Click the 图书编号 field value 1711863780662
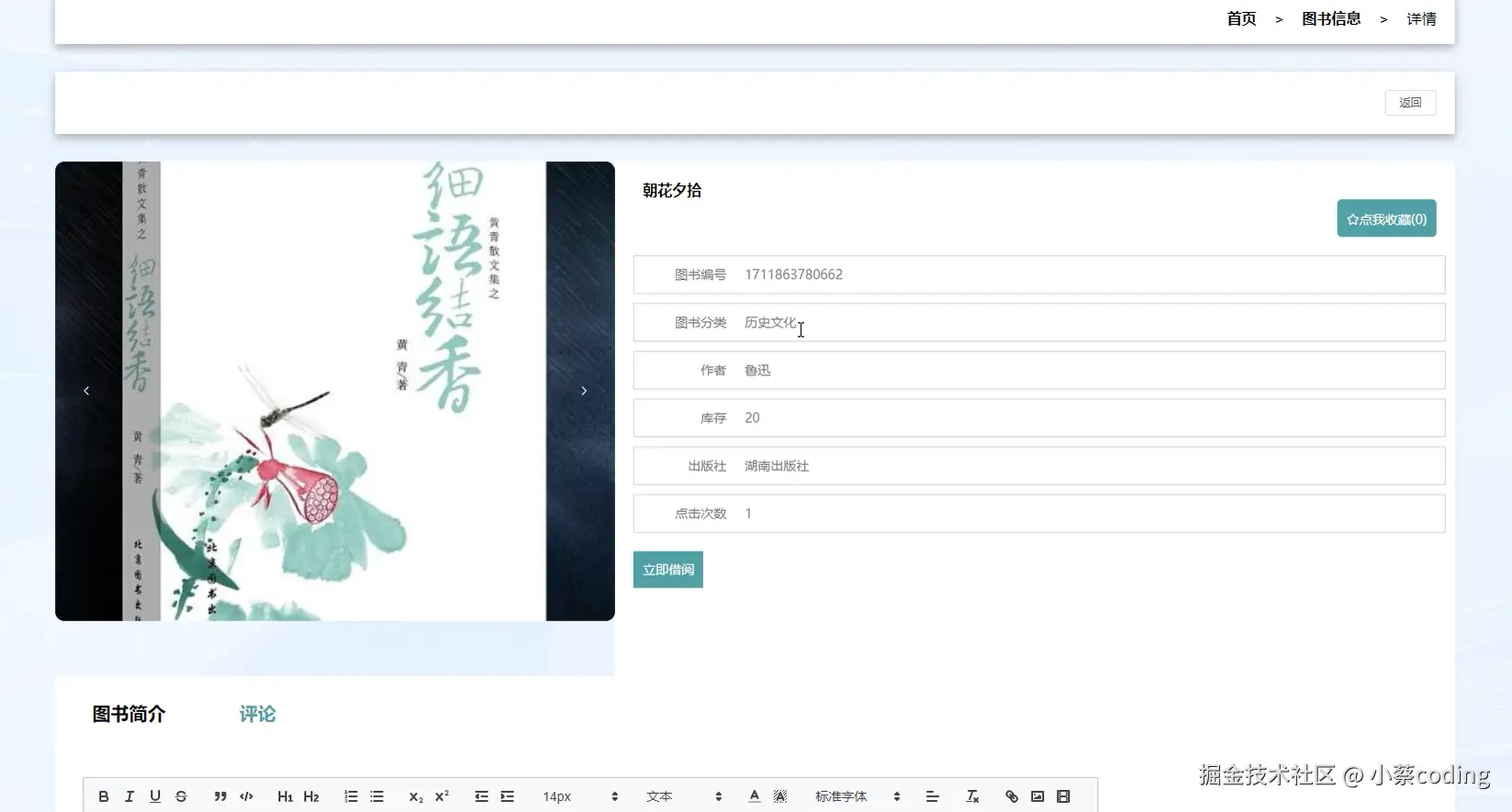Screen dimensions: 1512x812 pos(794,274)
